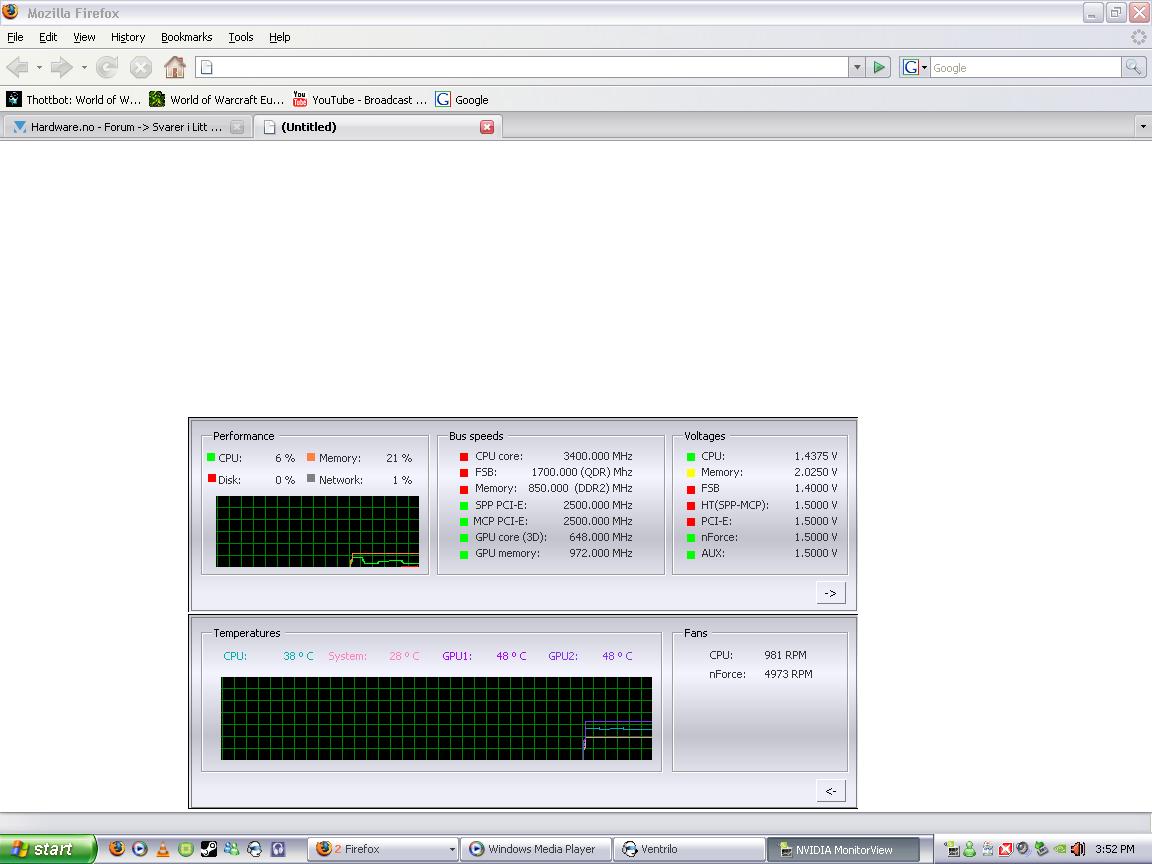Click the GPU memory 972.000 MHz value
1152x864 pixels.
(600, 553)
